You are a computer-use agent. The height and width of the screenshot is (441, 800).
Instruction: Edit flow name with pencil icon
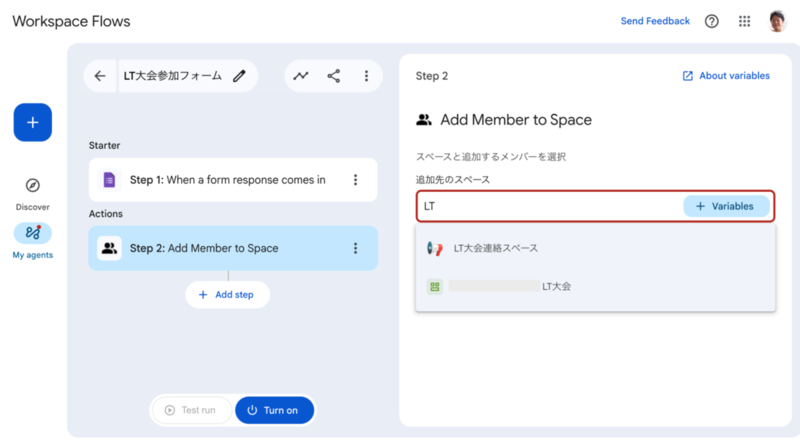click(239, 76)
